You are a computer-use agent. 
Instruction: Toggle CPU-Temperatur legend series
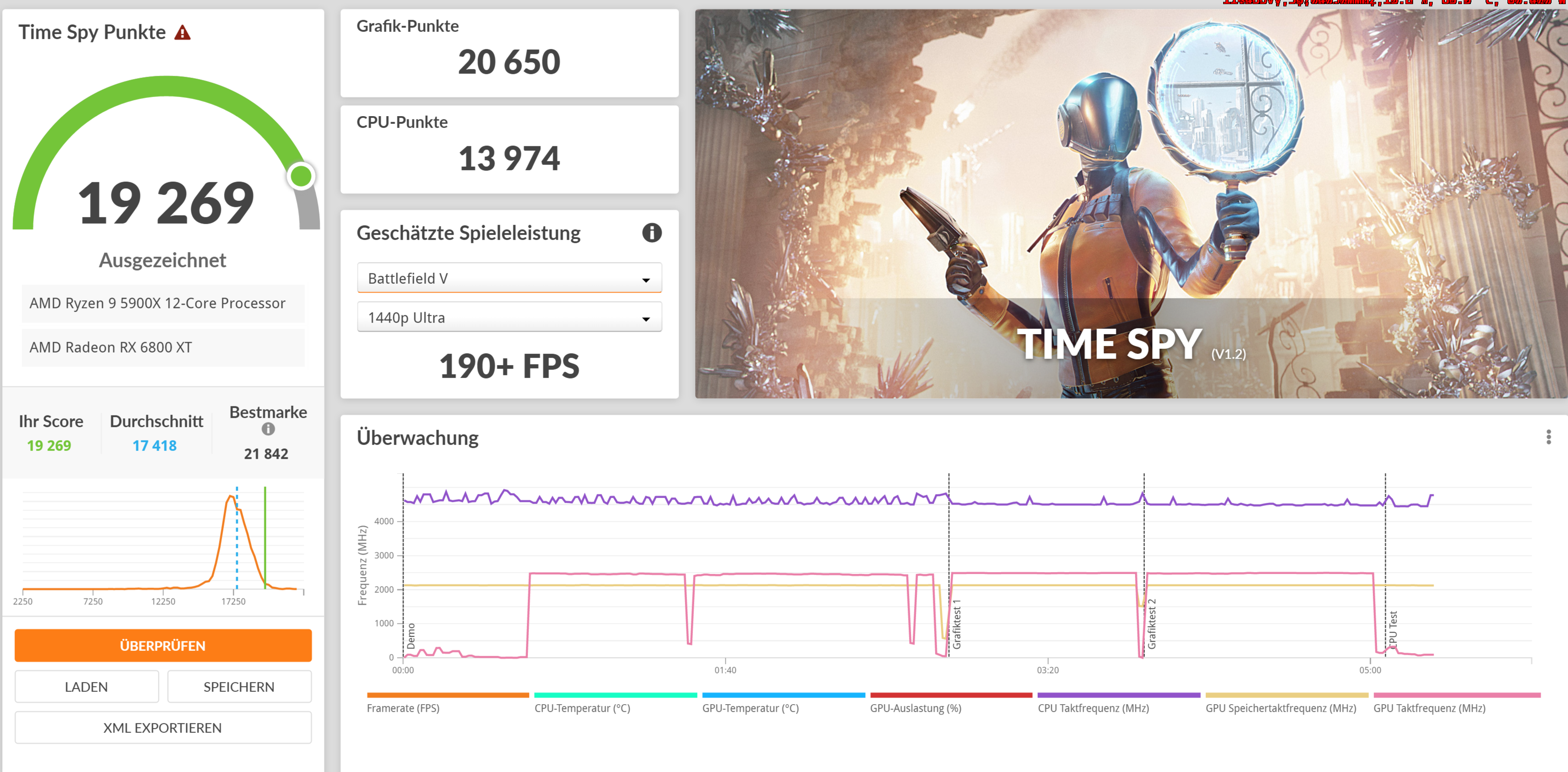(x=582, y=708)
